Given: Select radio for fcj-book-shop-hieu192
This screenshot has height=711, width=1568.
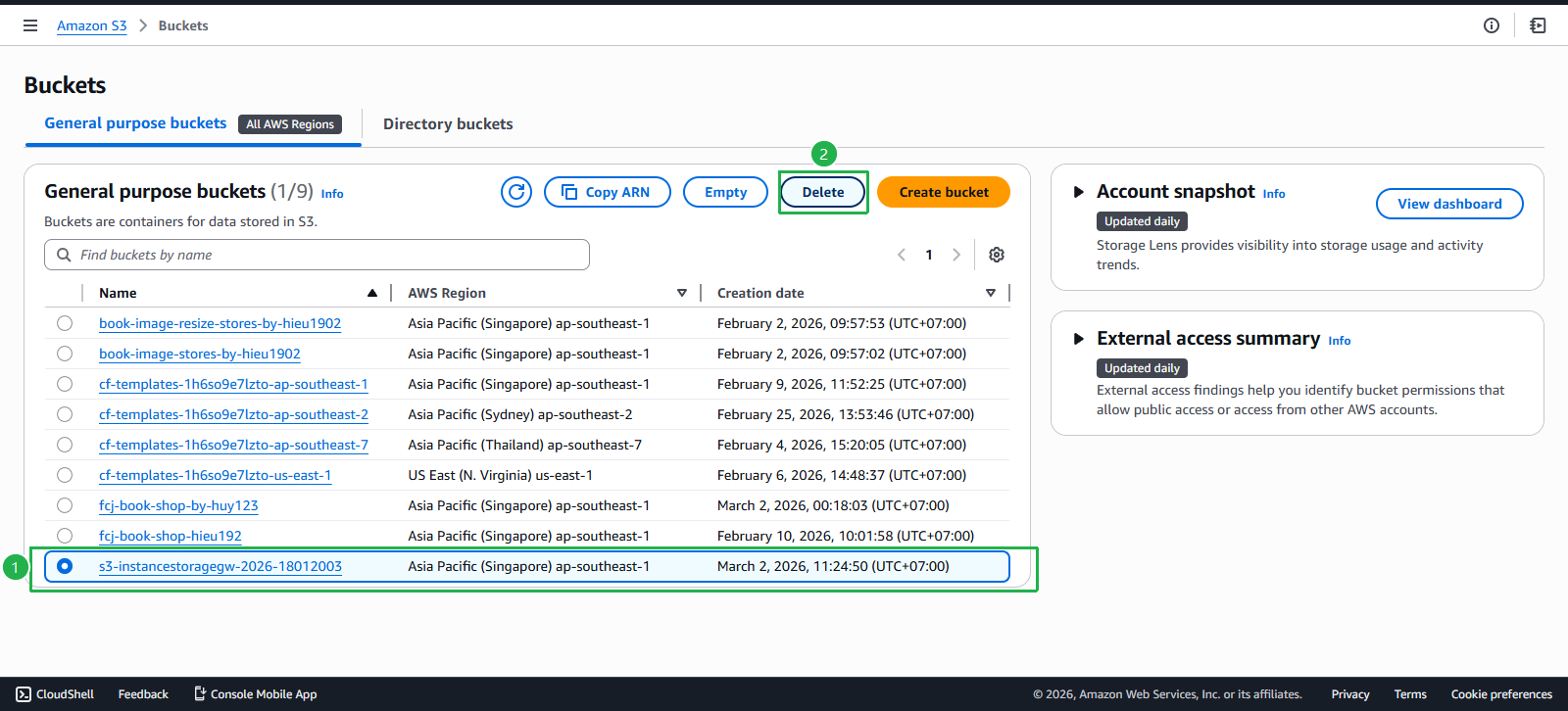Looking at the screenshot, I should tap(65, 536).
